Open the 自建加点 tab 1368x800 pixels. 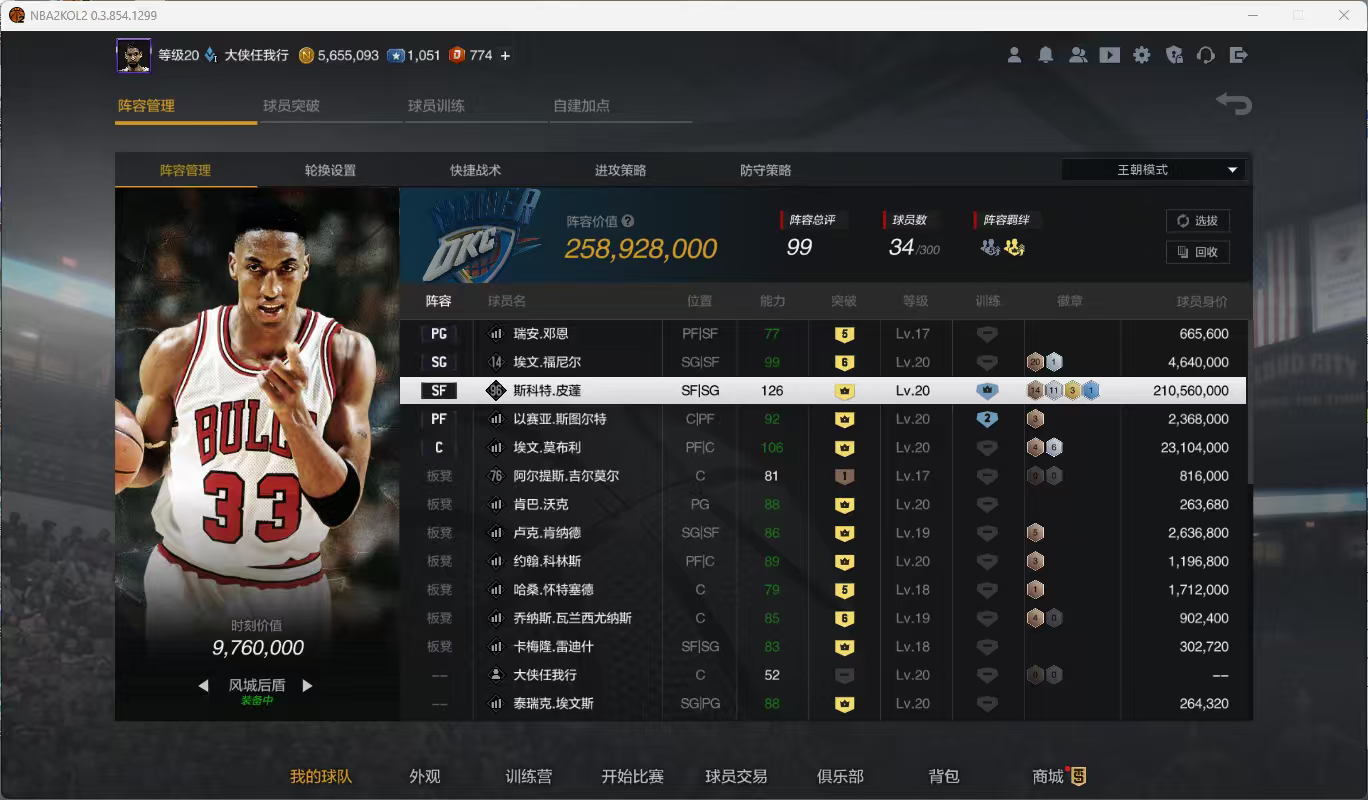(x=582, y=105)
